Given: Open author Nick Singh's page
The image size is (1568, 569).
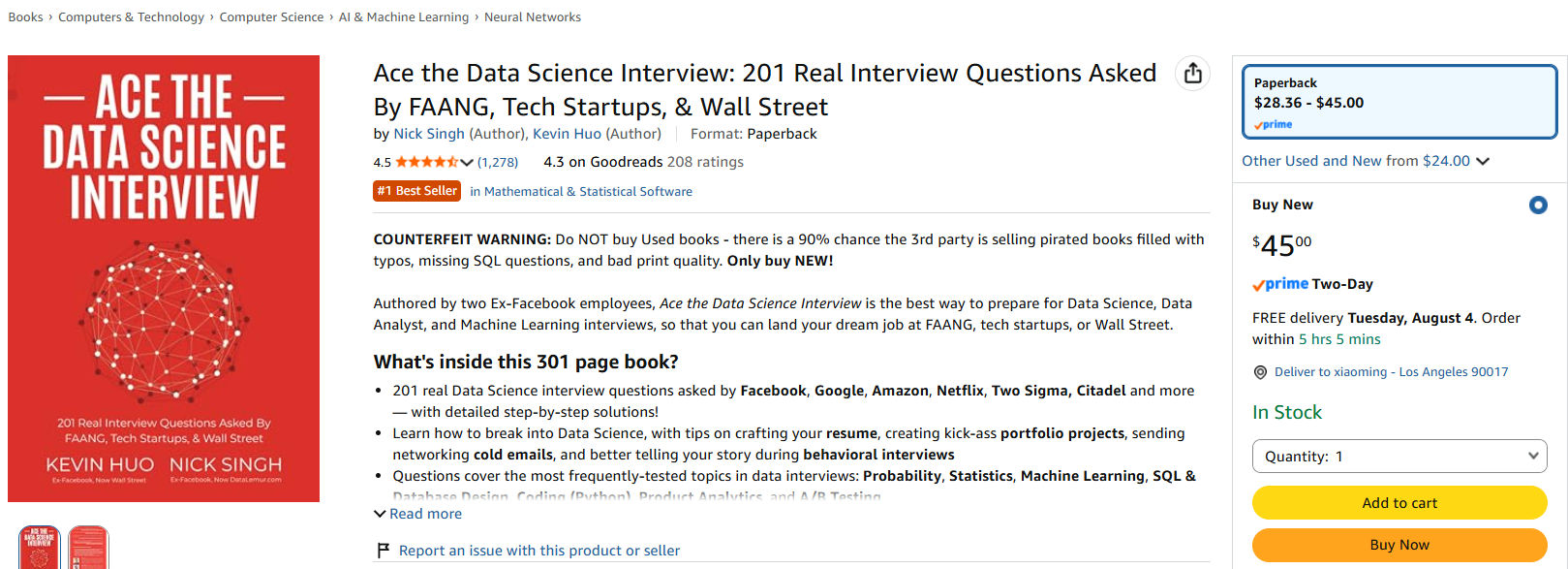Looking at the screenshot, I should [429, 134].
